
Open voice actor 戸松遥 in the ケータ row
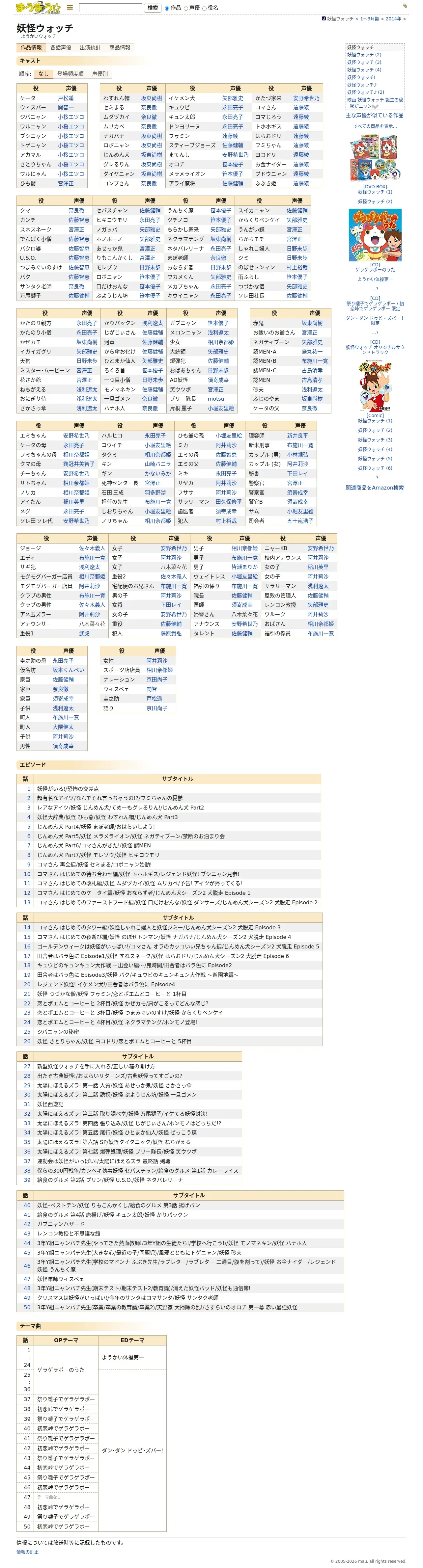click(x=66, y=98)
